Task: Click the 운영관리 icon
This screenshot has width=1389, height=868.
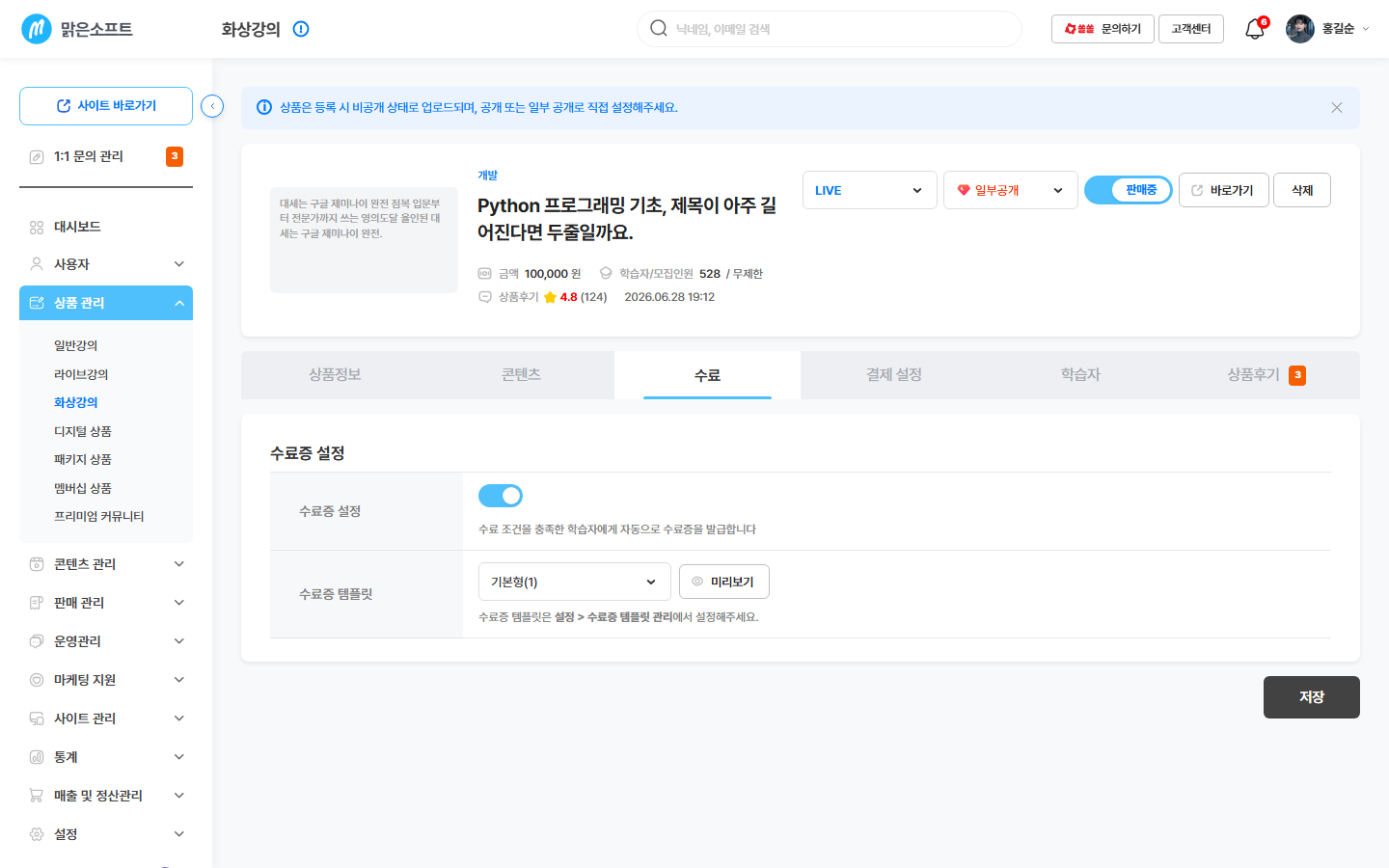Action: [37, 641]
